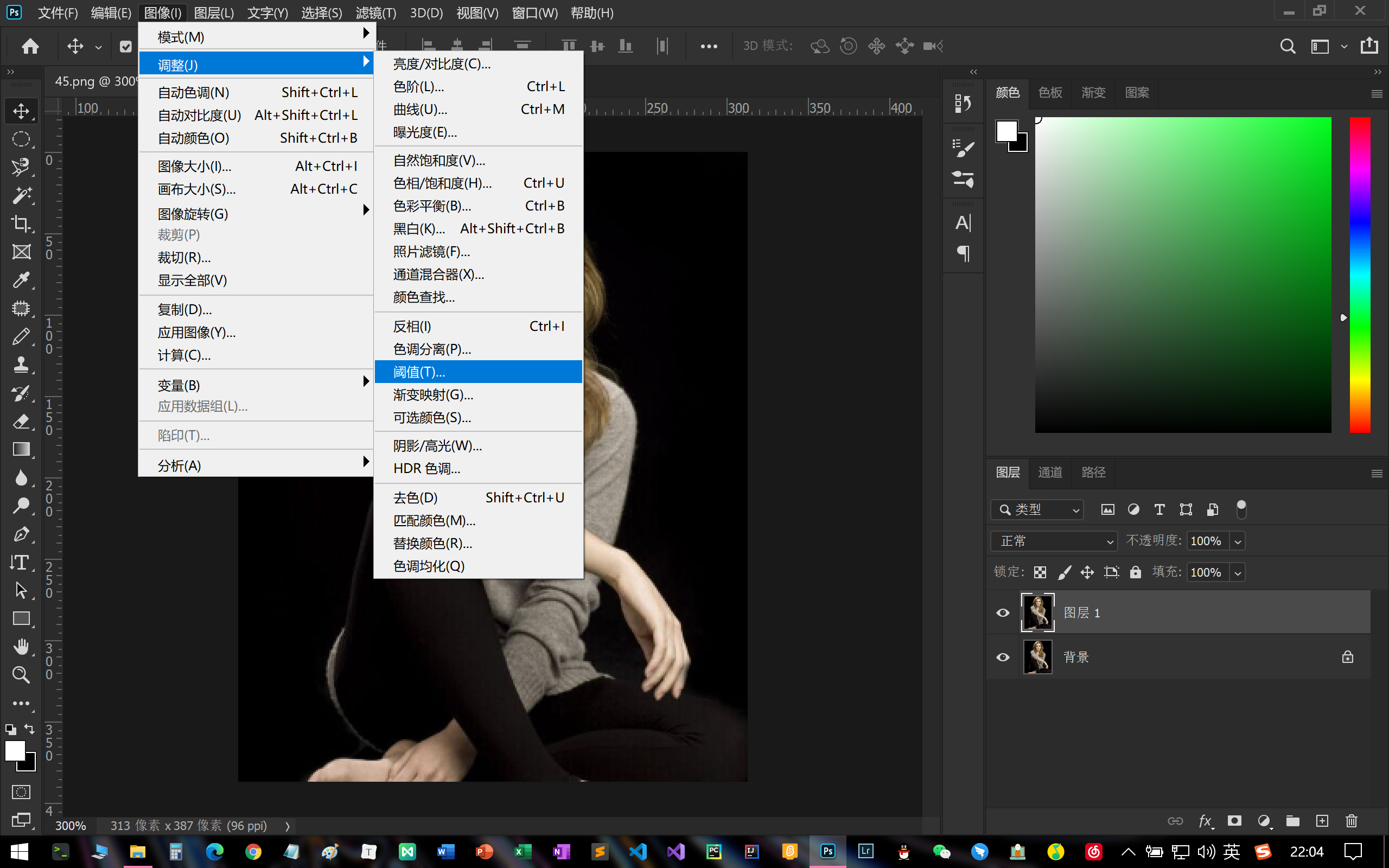Expand the 变量(B) submenu
This screenshot has height=868, width=1389.
256,385
